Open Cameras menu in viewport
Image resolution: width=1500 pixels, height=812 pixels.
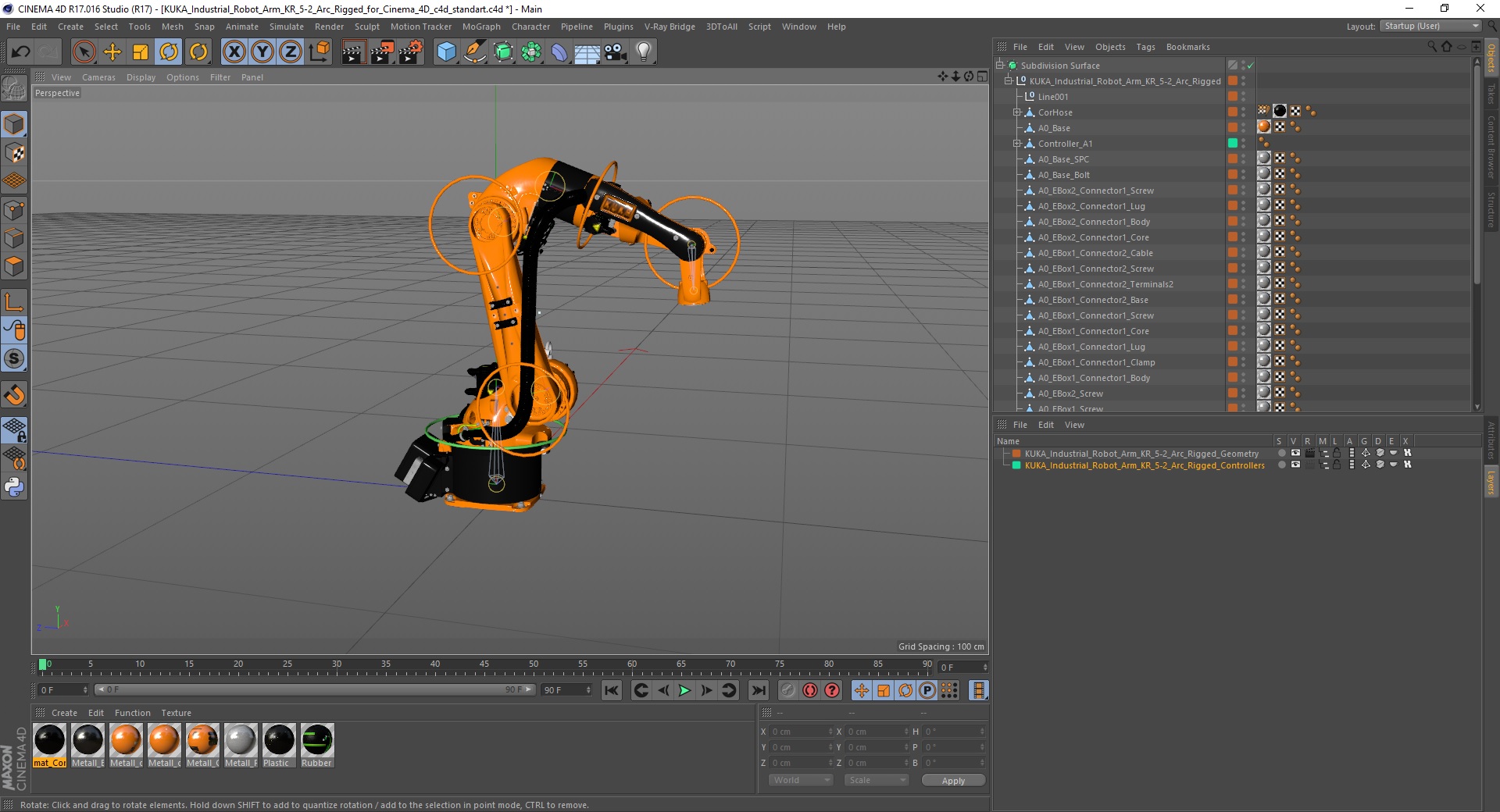[x=98, y=77]
